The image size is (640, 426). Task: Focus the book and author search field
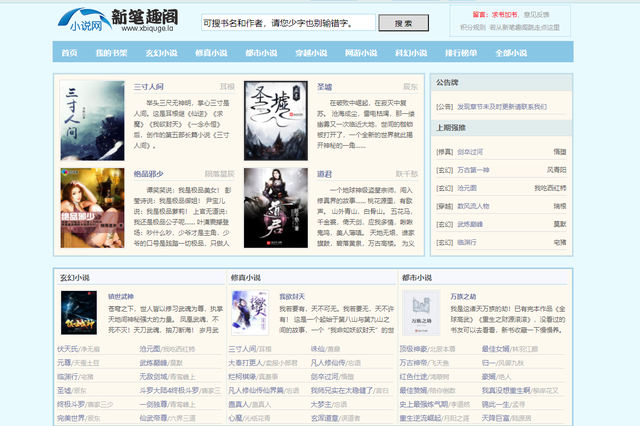point(288,23)
